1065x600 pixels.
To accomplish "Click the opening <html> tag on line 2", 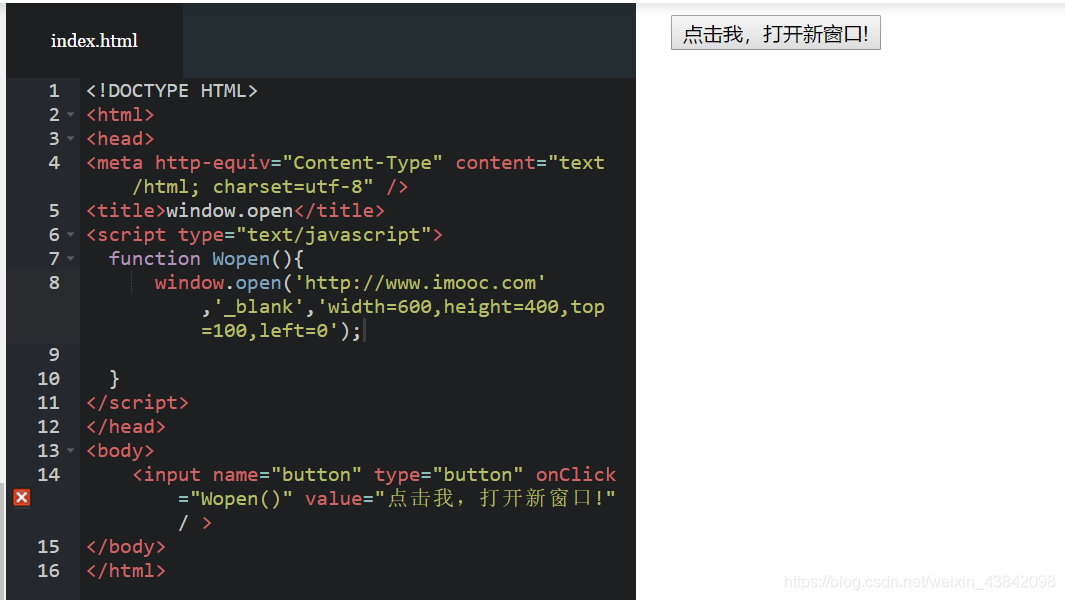I will (120, 115).
